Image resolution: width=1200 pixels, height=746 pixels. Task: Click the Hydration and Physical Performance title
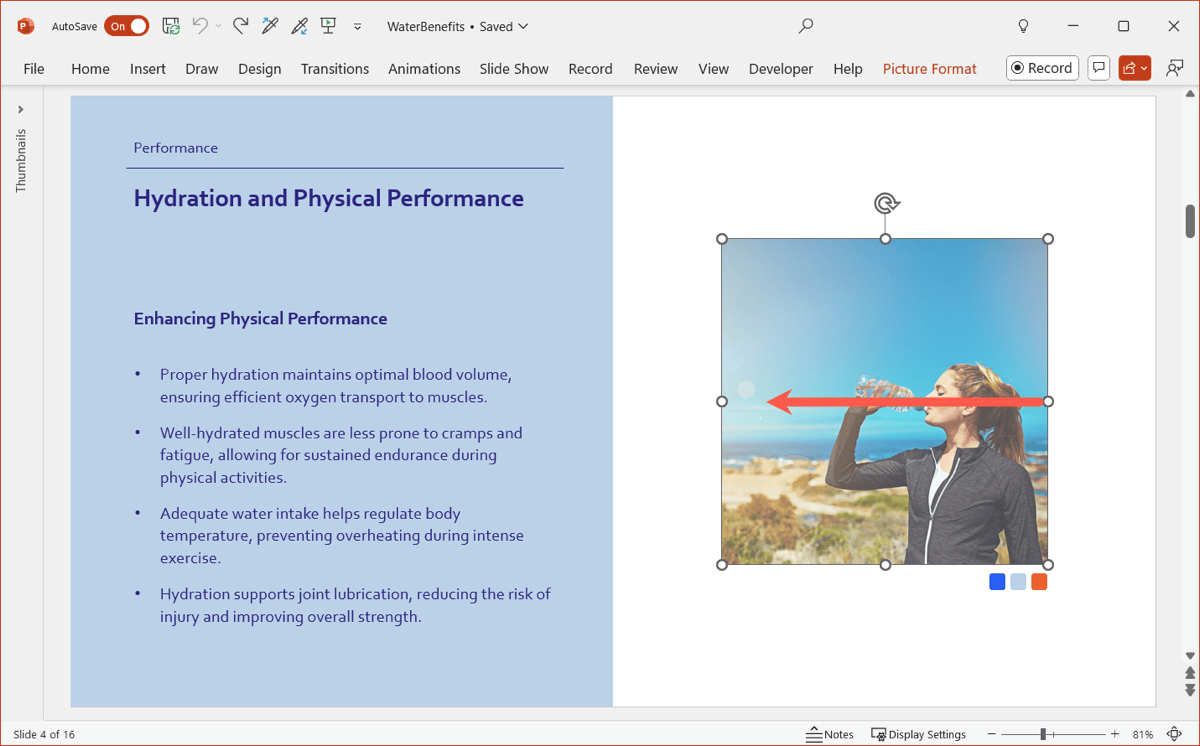tap(329, 198)
